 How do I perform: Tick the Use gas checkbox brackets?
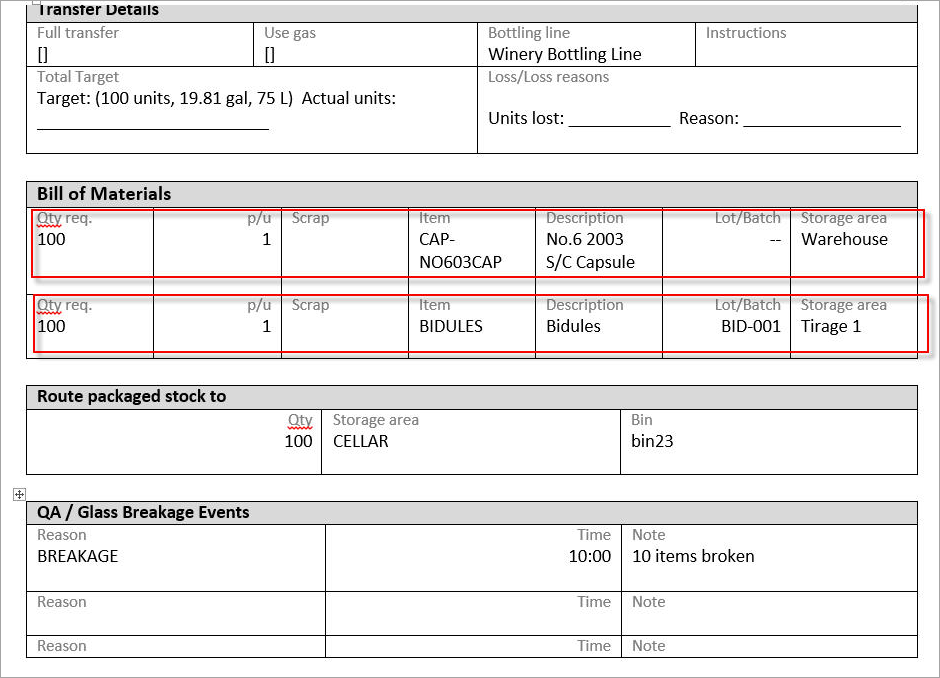tap(270, 55)
